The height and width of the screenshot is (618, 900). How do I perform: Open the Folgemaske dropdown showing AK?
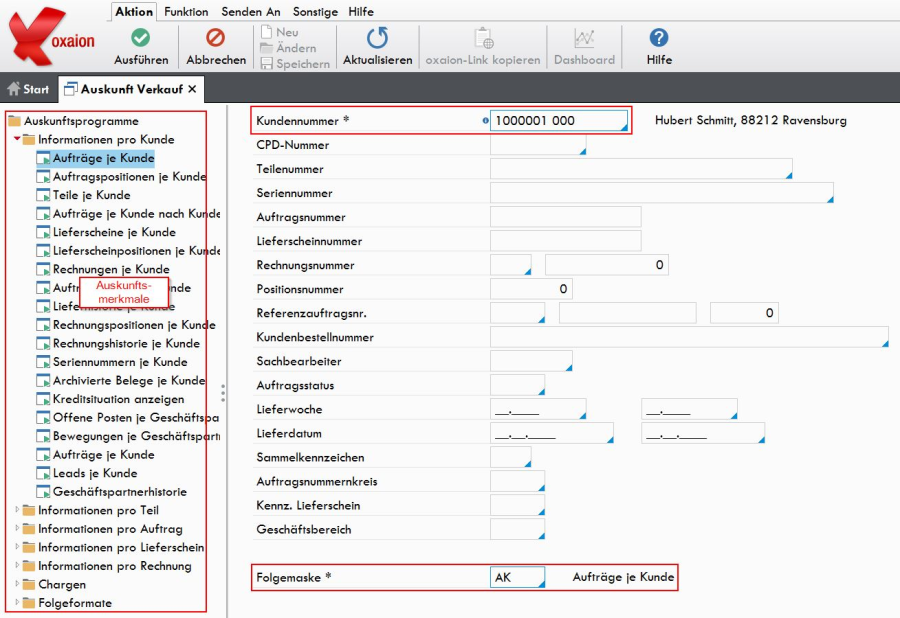click(x=541, y=584)
